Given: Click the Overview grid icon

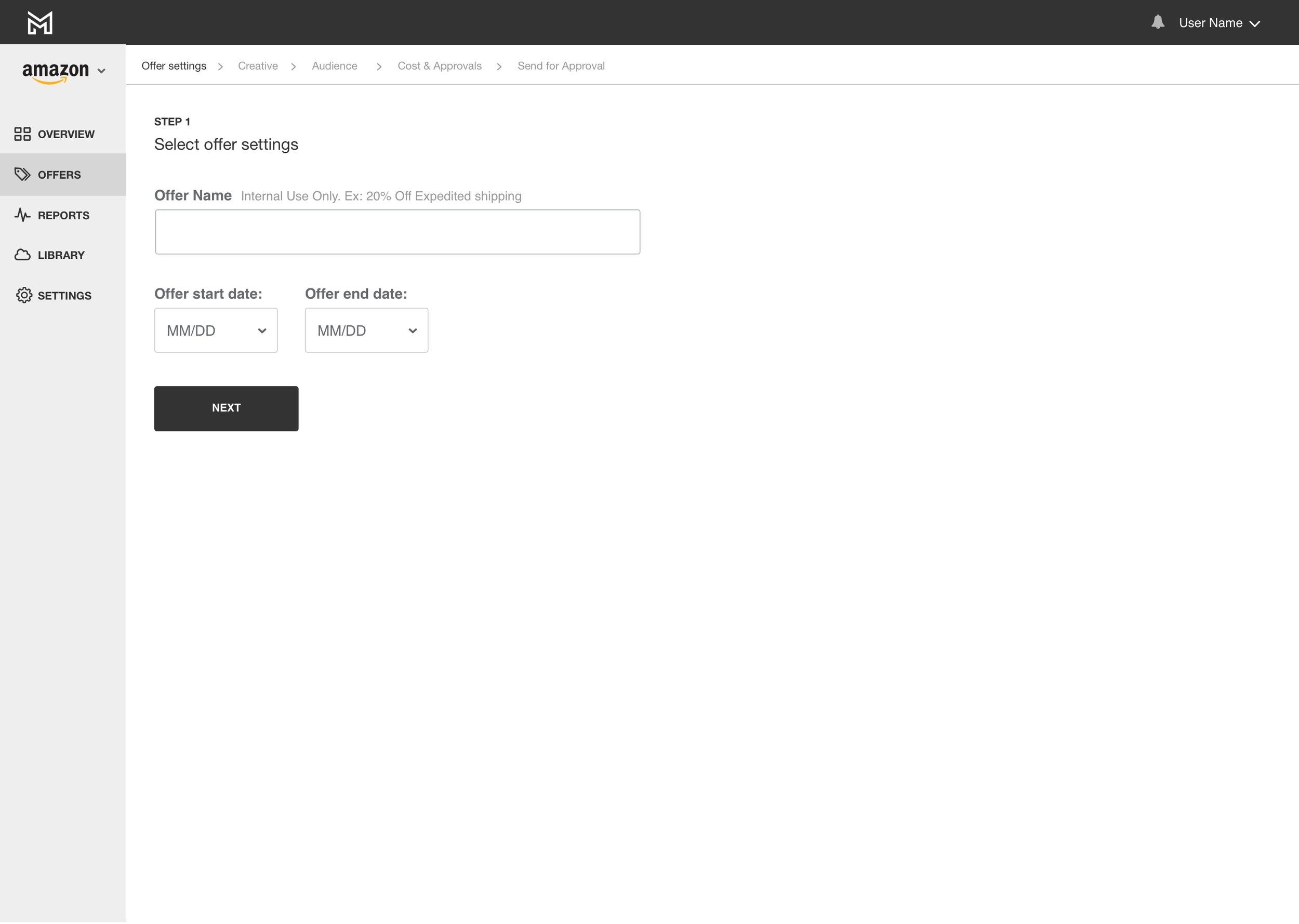Looking at the screenshot, I should point(22,134).
